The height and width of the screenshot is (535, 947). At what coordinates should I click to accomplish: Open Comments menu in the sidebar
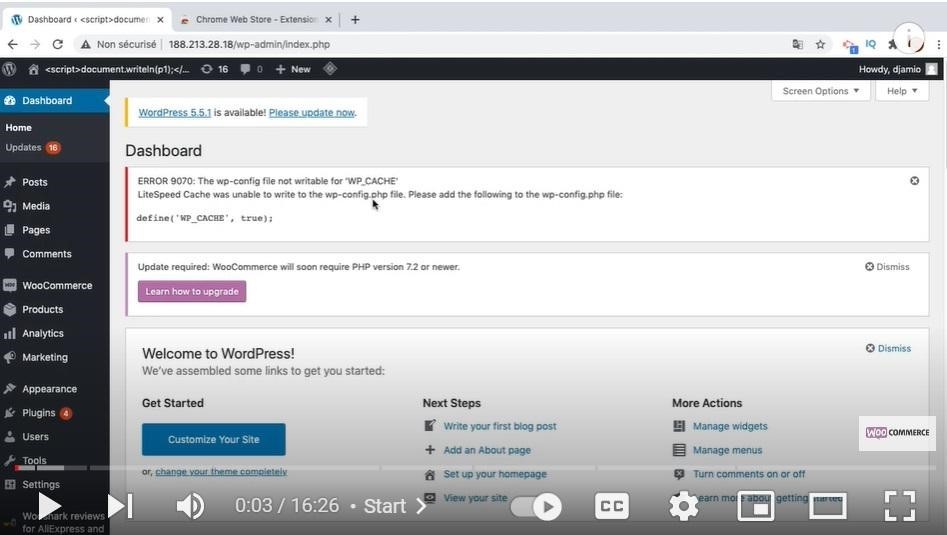click(x=54, y=254)
